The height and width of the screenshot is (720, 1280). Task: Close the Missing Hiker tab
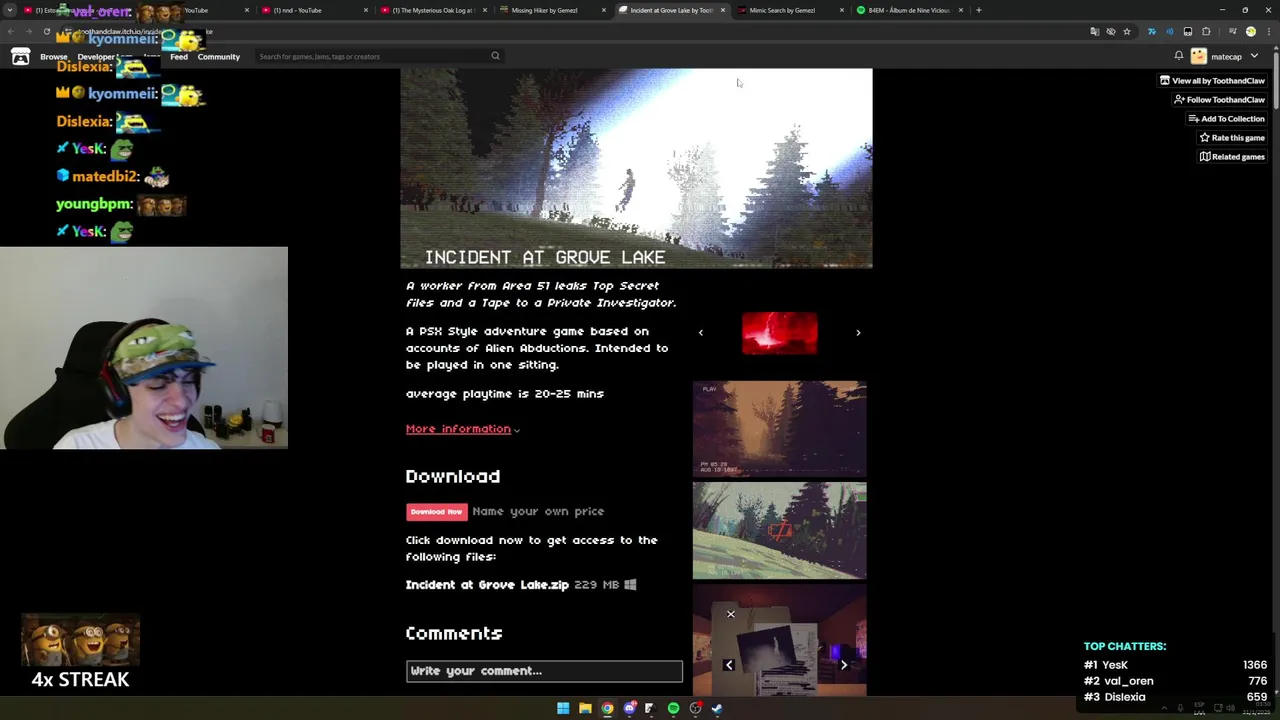[603, 10]
